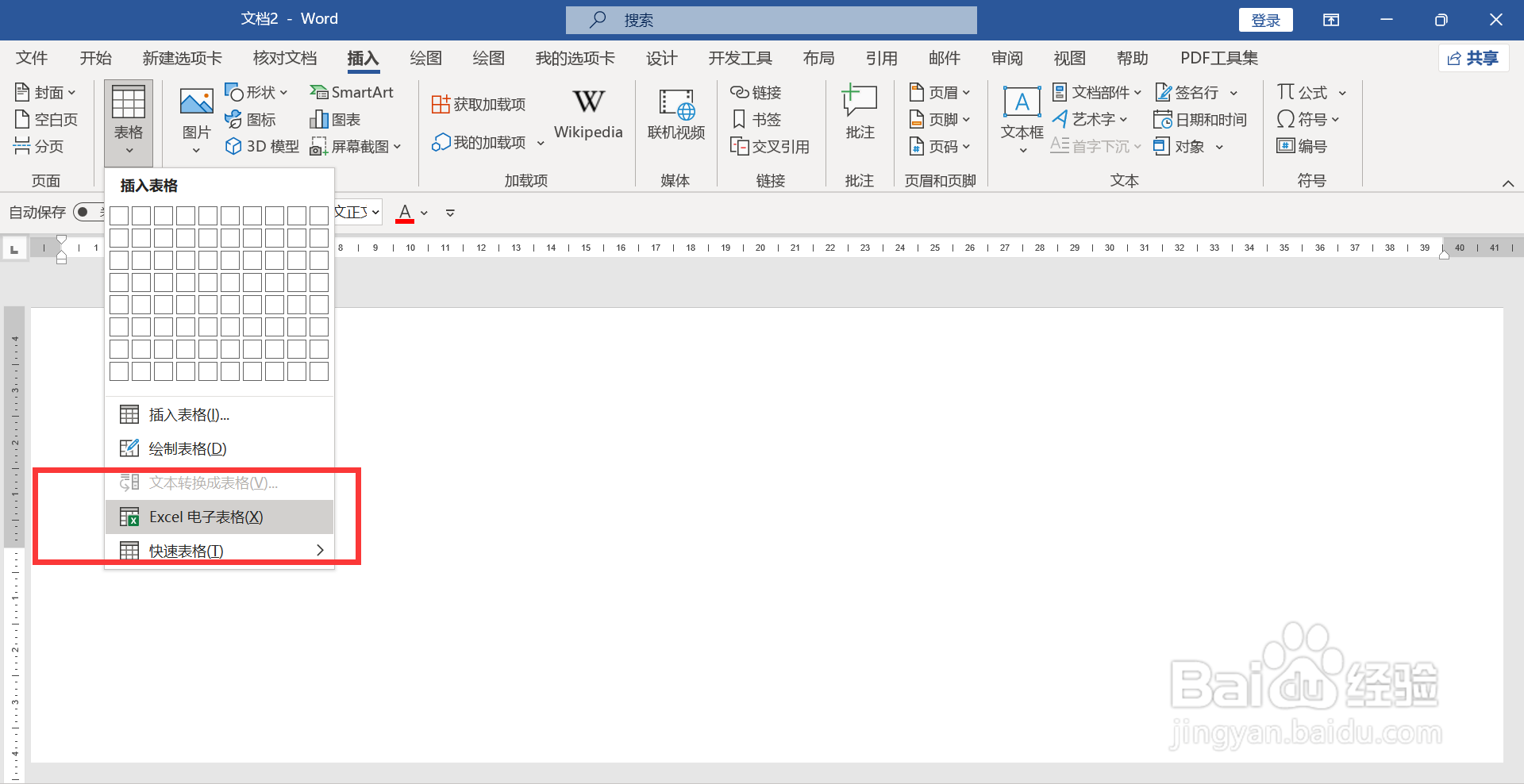Viewport: 1524px width, 784px height.
Task: Open the 核对文档 tab
Action: click(x=284, y=59)
